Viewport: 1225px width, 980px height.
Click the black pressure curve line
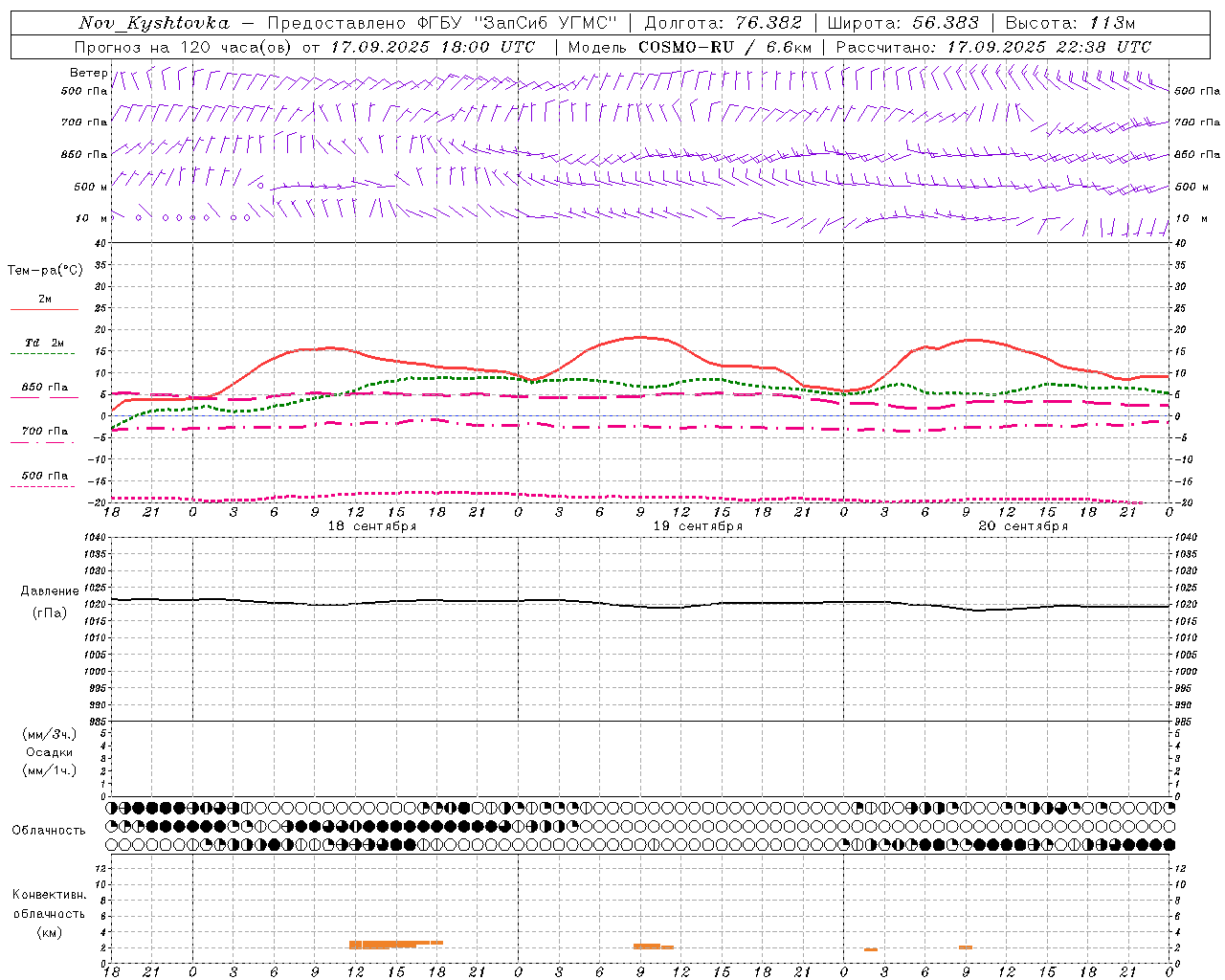(x=639, y=606)
